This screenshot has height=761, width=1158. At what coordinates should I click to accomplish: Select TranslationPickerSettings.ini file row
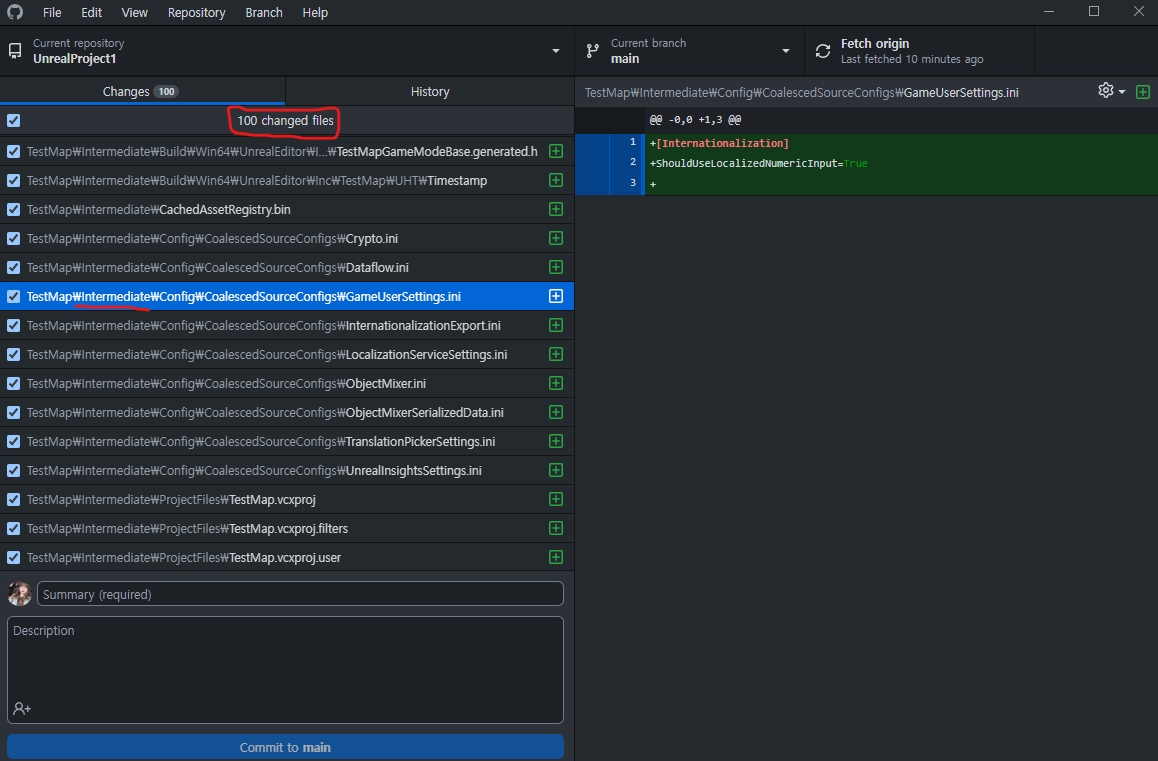(287, 441)
